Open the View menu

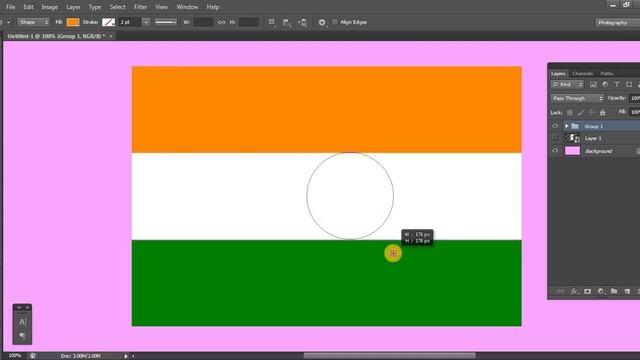coord(161,7)
